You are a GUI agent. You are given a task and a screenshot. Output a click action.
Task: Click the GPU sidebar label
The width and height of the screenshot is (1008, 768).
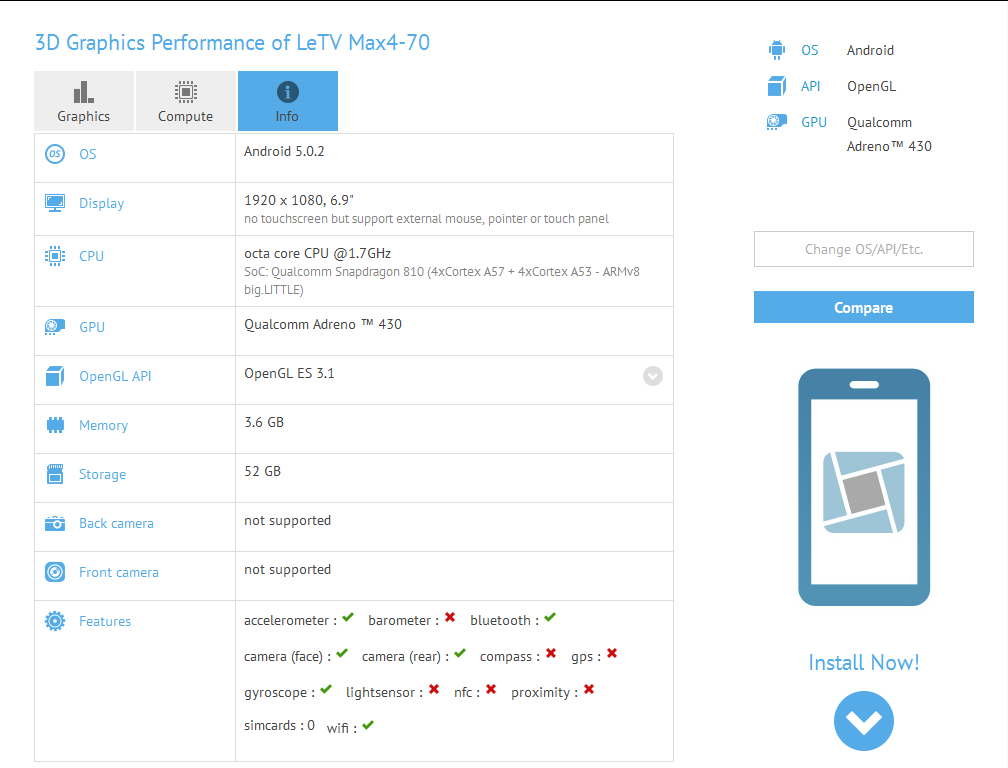click(x=814, y=122)
